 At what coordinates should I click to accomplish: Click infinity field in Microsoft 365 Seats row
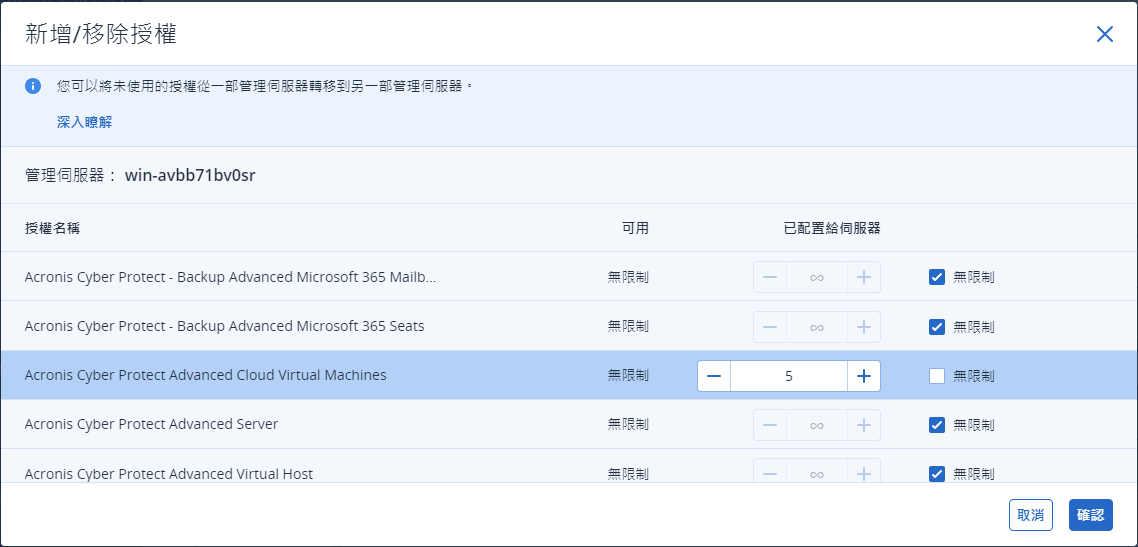click(817, 327)
